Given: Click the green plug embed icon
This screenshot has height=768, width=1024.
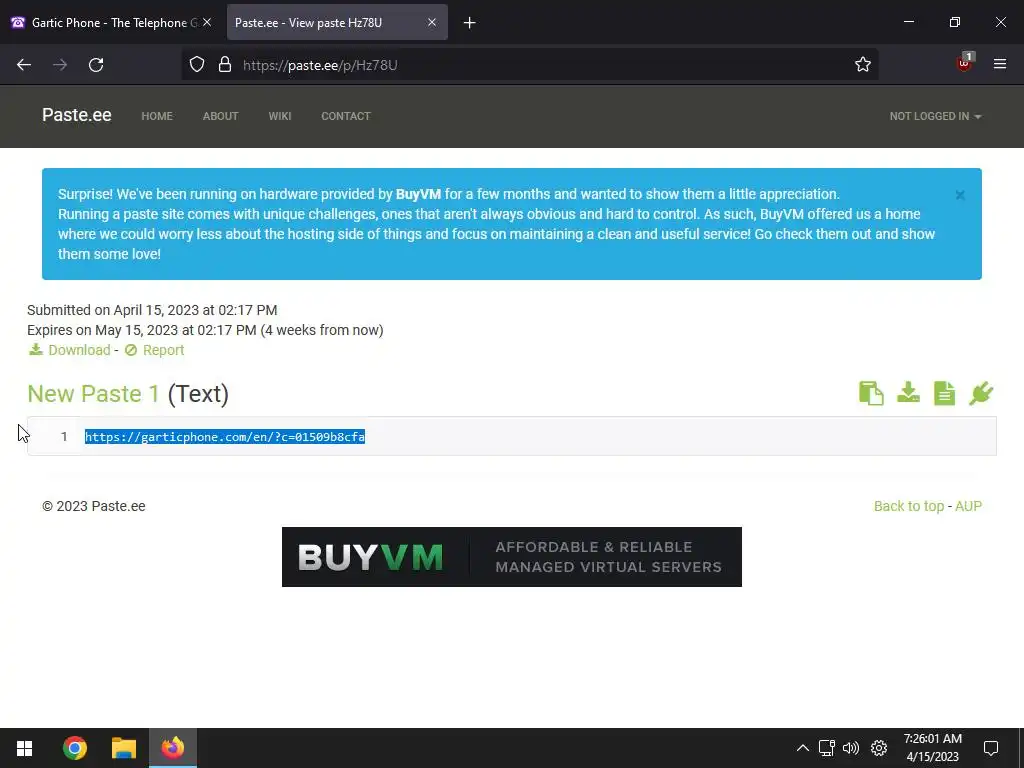Looking at the screenshot, I should pos(981,393).
